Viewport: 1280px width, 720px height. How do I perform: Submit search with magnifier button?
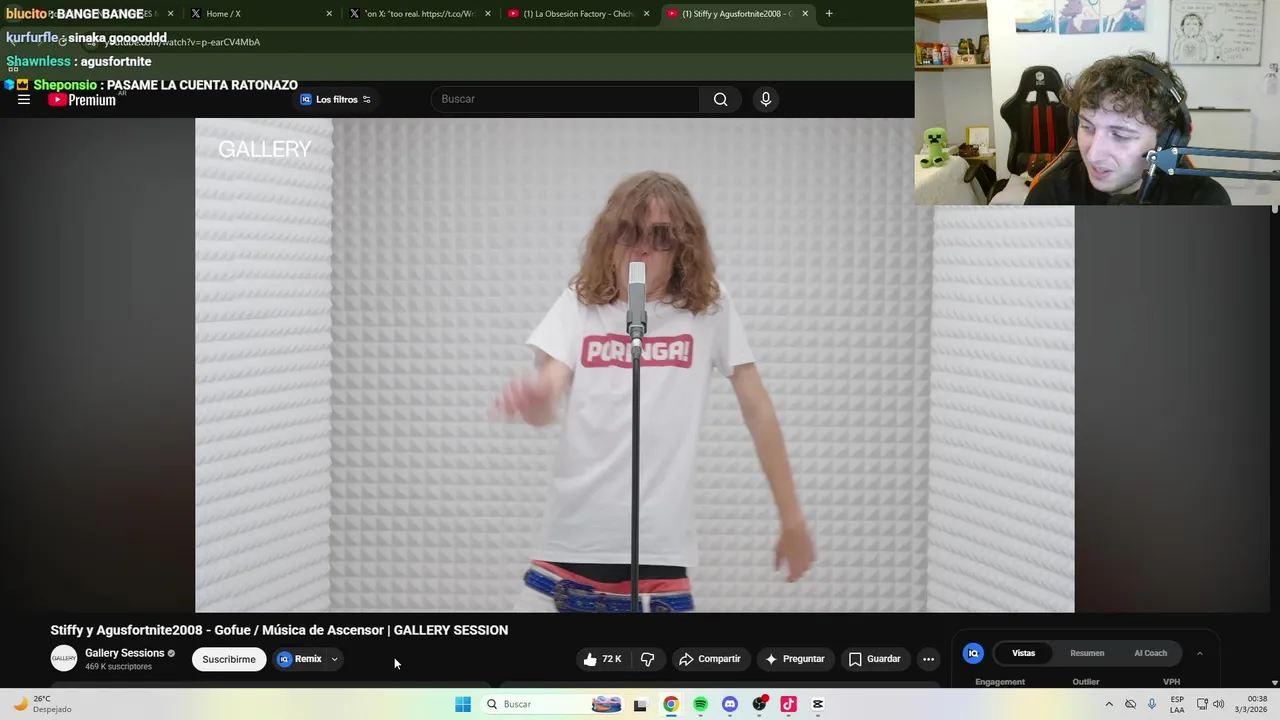coord(720,99)
